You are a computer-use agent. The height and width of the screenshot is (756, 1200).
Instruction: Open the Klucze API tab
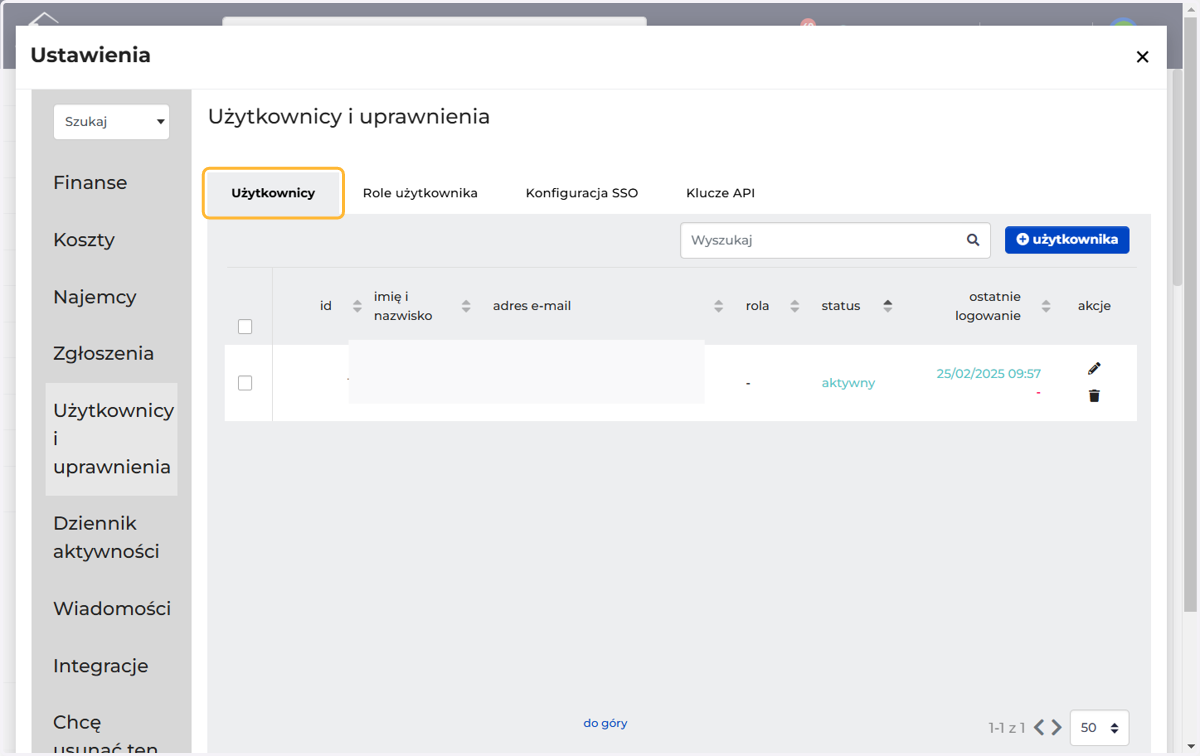[720, 193]
